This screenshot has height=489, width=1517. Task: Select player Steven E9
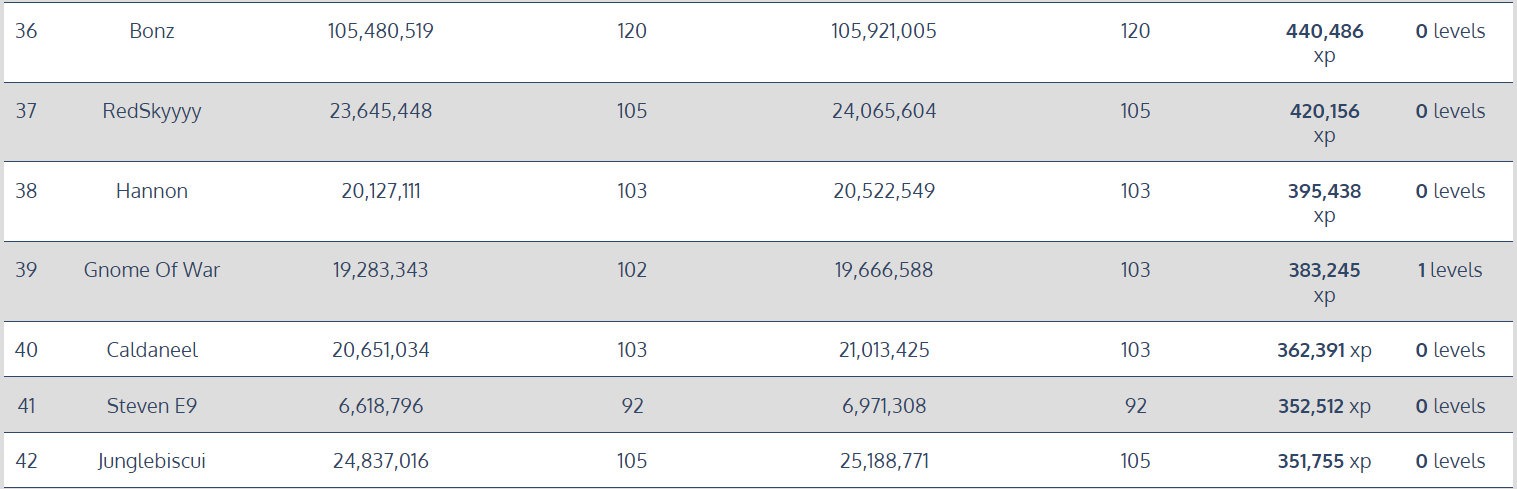click(152, 406)
